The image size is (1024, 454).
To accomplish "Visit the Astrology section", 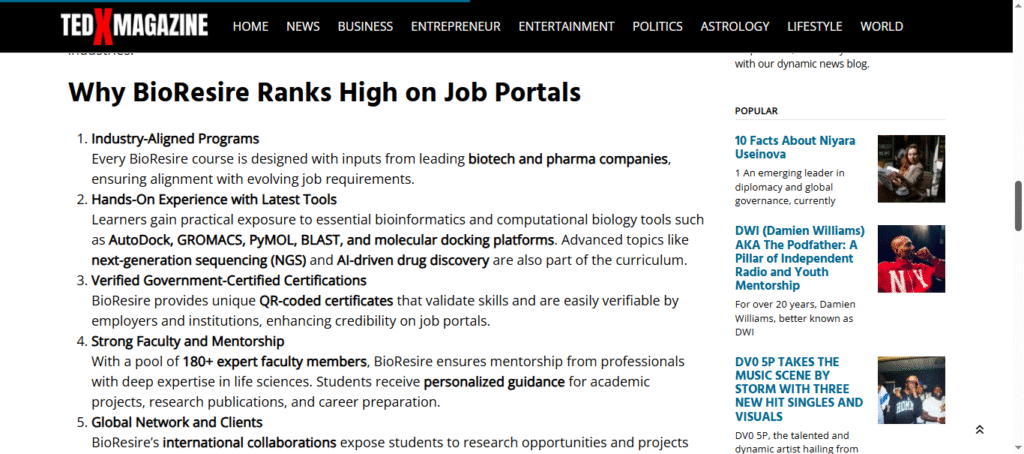I will 735,26.
